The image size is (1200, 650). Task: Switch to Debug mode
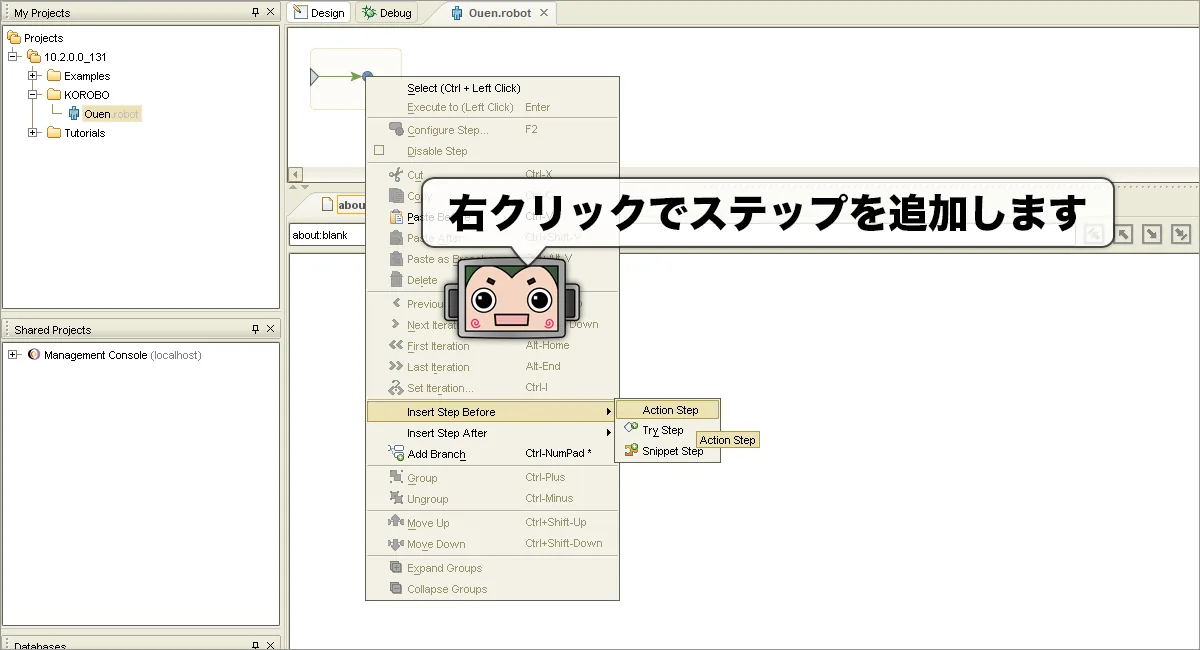[x=388, y=13]
